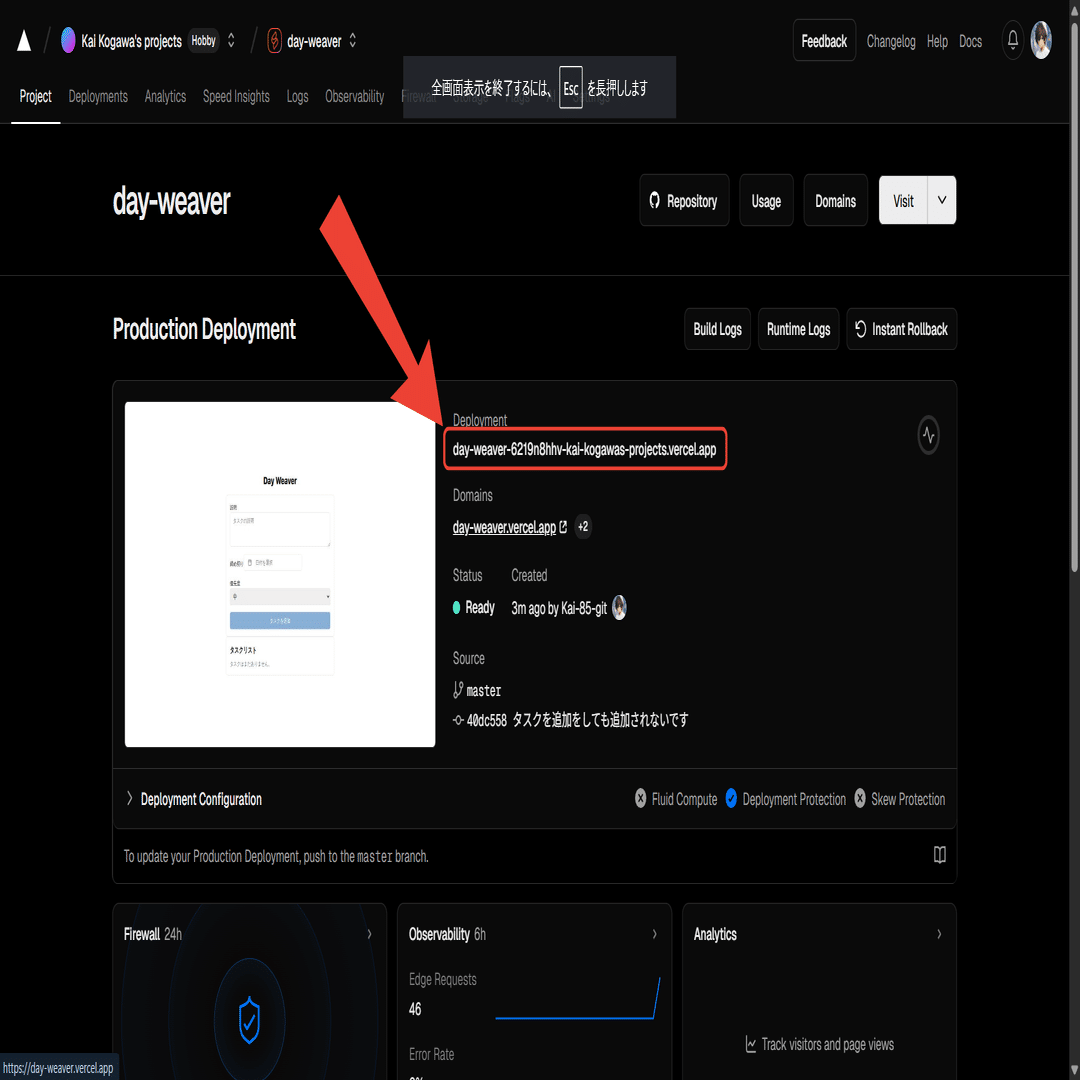Click the Visit button
The height and width of the screenshot is (1080, 1080).
[903, 200]
